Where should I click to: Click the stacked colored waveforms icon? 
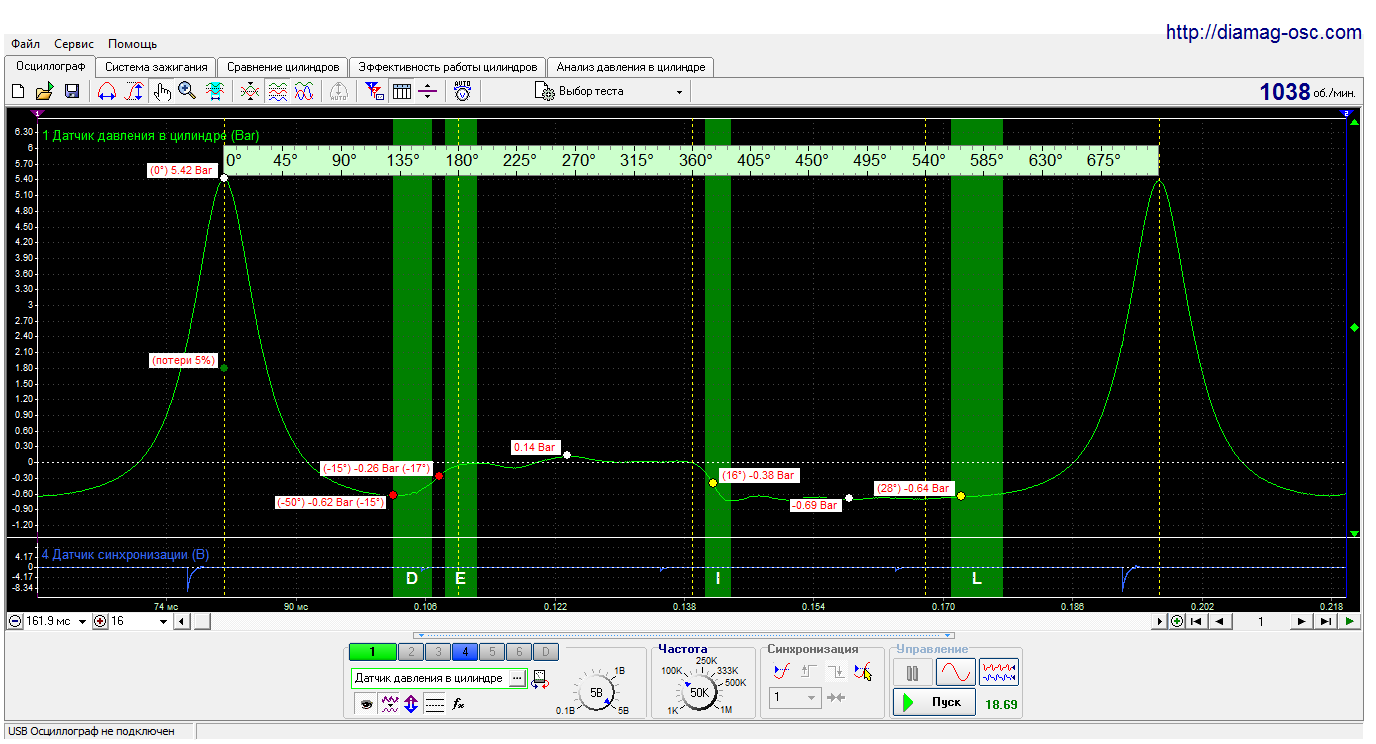(x=278, y=91)
